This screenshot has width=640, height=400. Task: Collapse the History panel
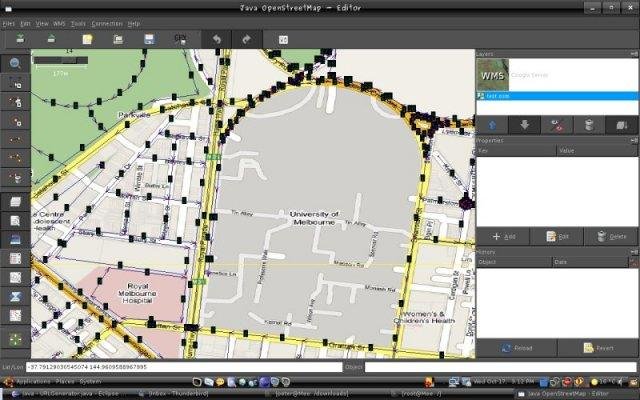pos(634,252)
